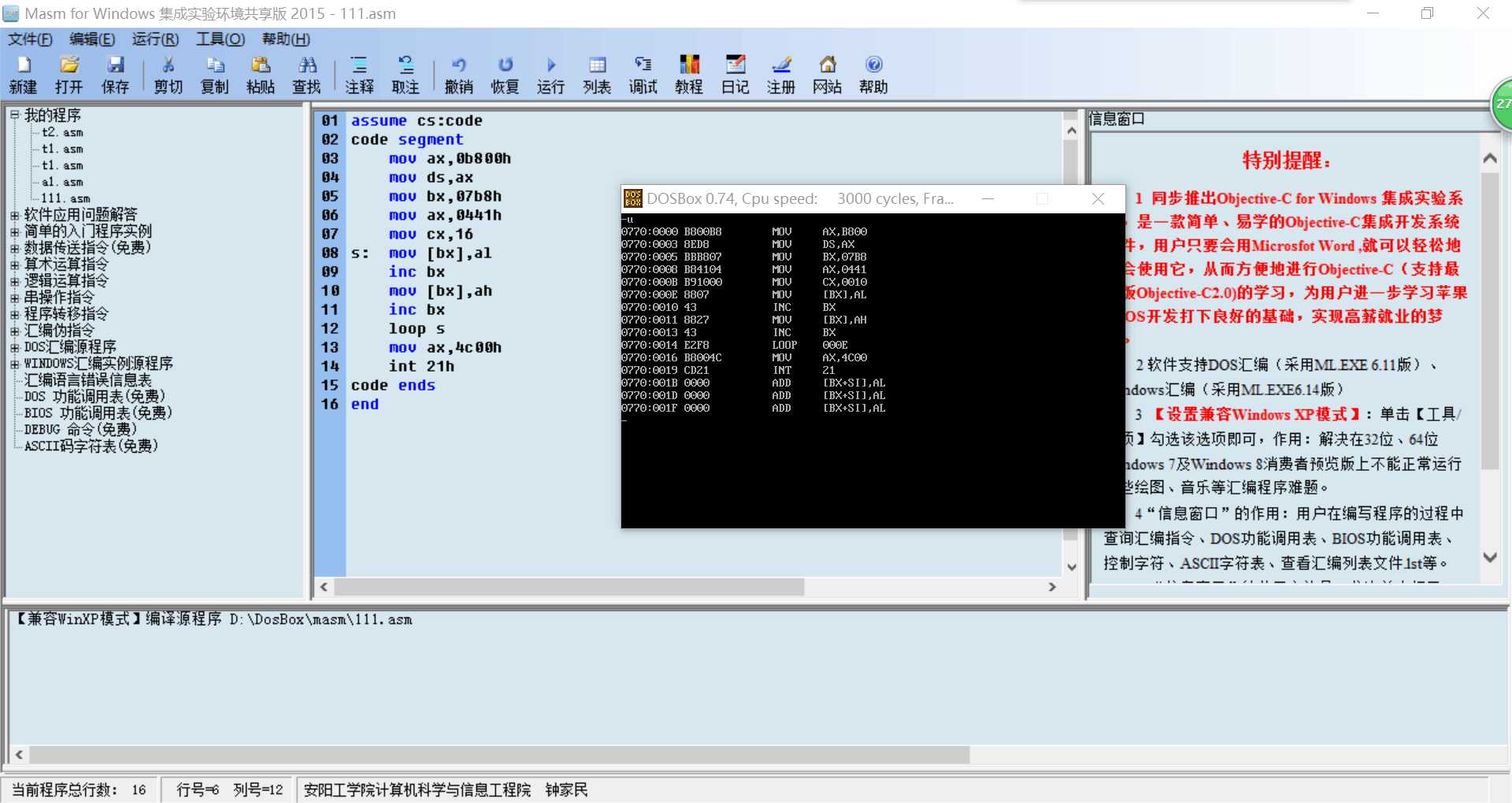Image resolution: width=1512 pixels, height=803 pixels.
Task: Expand the DOS汇编源程序 tree node
Action: [x=14, y=347]
